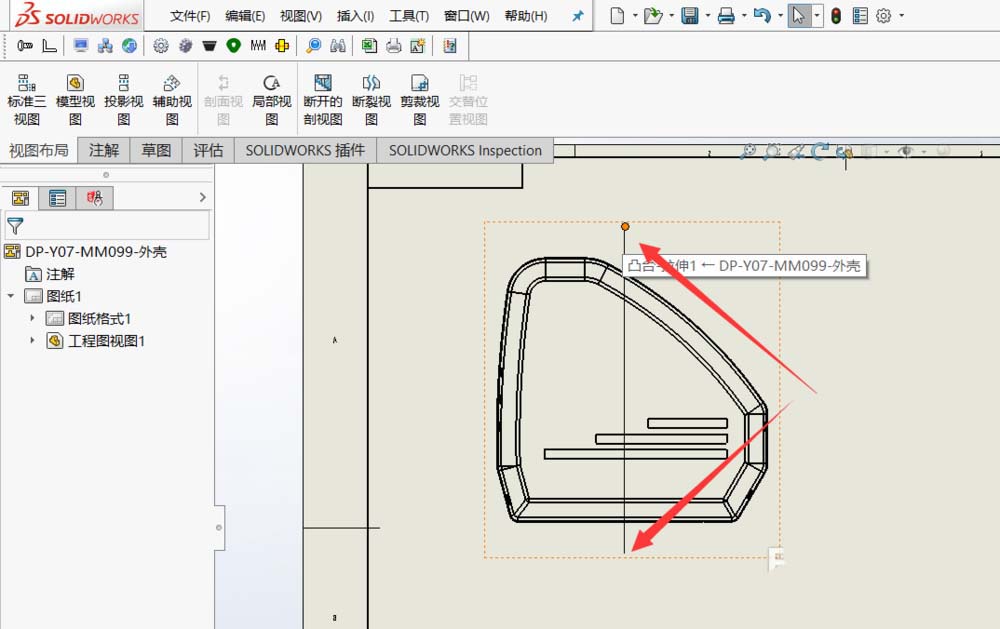This screenshot has width=1000, height=629.
Task: Click the Save floppy disk icon
Action: tap(689, 15)
